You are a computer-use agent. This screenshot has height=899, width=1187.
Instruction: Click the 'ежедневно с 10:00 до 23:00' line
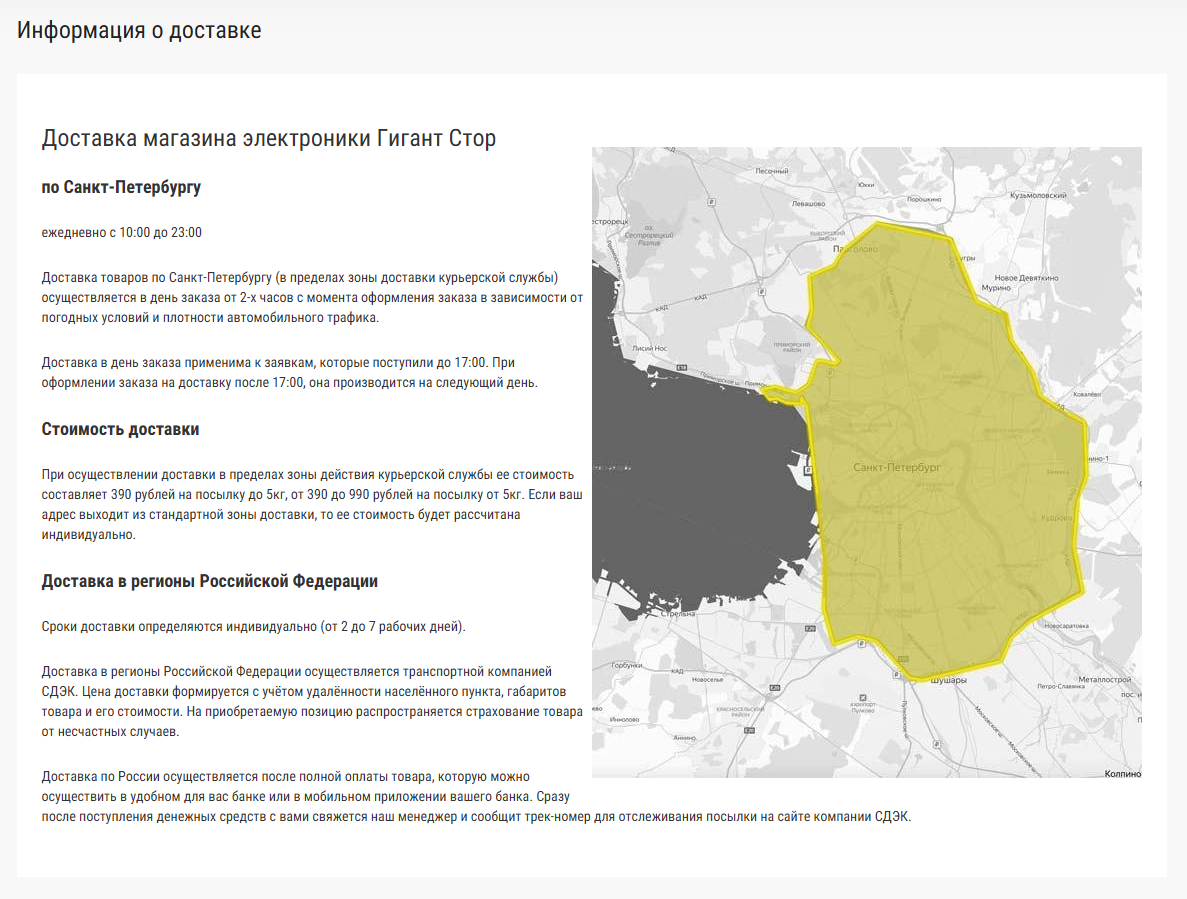coord(122,232)
